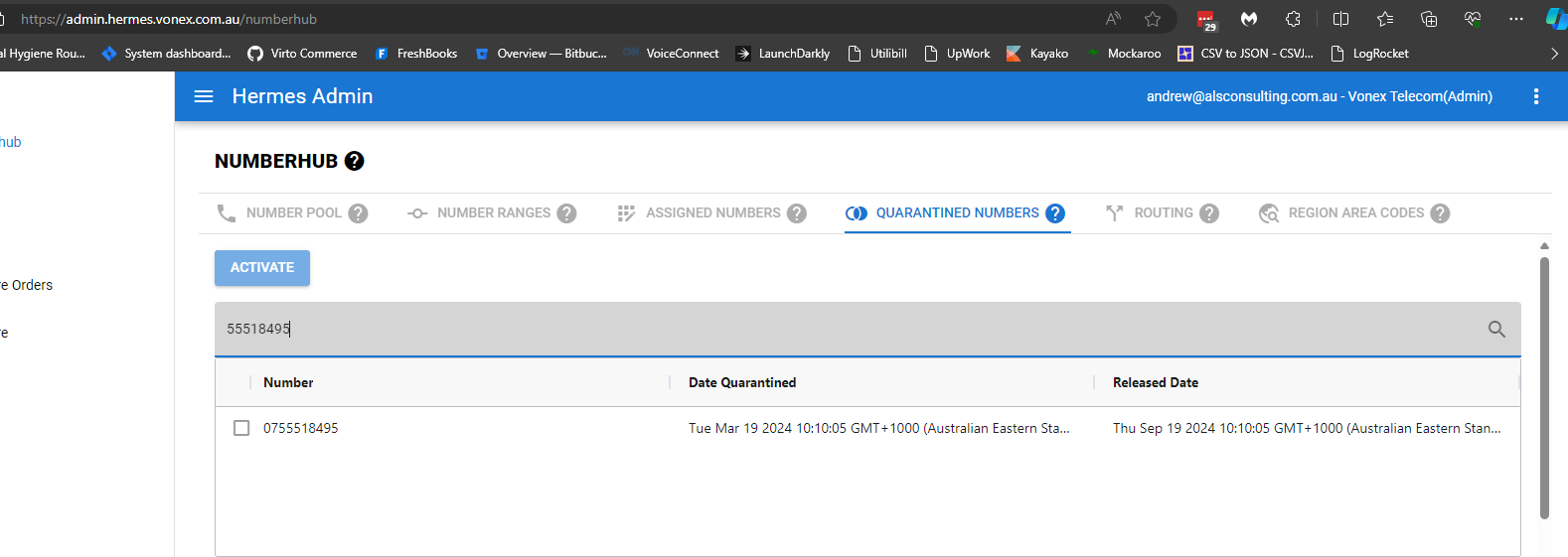The width and height of the screenshot is (1568, 557).
Task: Click the help icon next to Assigned Numbers
Action: pos(797,213)
